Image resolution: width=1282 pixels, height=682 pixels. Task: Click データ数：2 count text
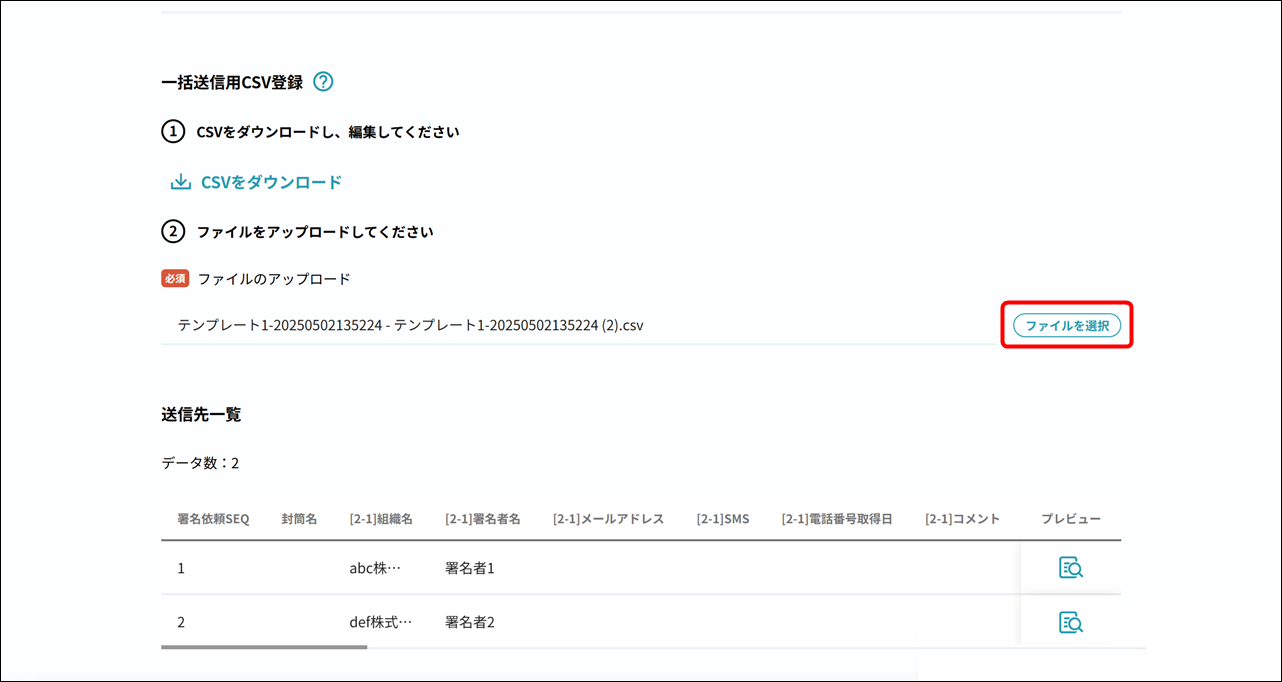[x=200, y=463]
